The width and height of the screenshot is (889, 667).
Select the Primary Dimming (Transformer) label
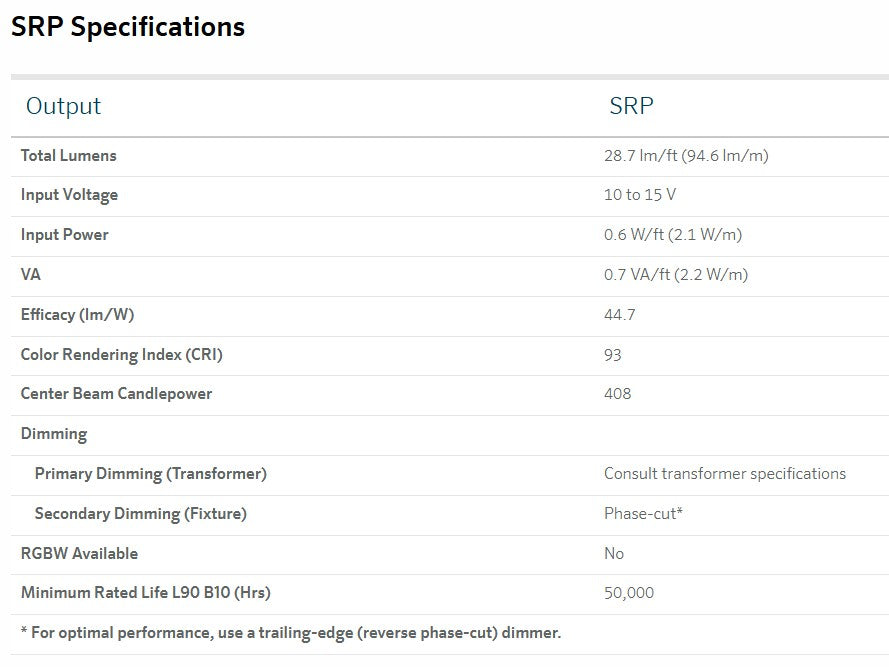(x=150, y=473)
